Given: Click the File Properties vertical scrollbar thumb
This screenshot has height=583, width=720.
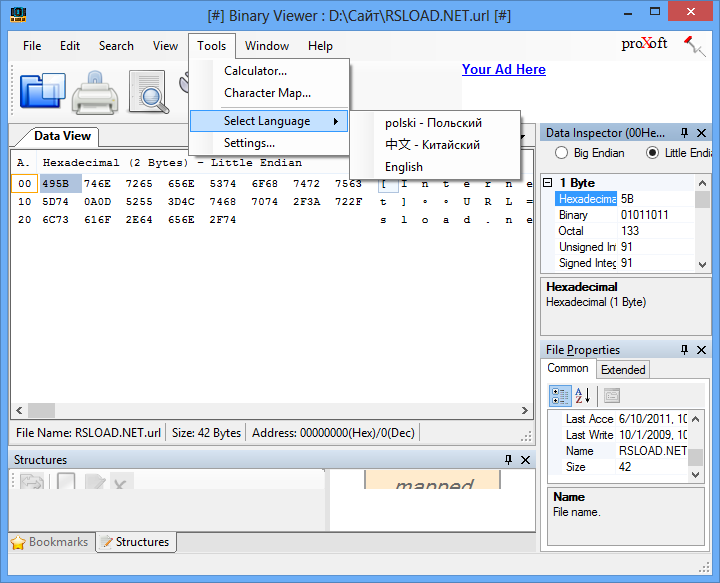Looking at the screenshot, I should coord(696,457).
